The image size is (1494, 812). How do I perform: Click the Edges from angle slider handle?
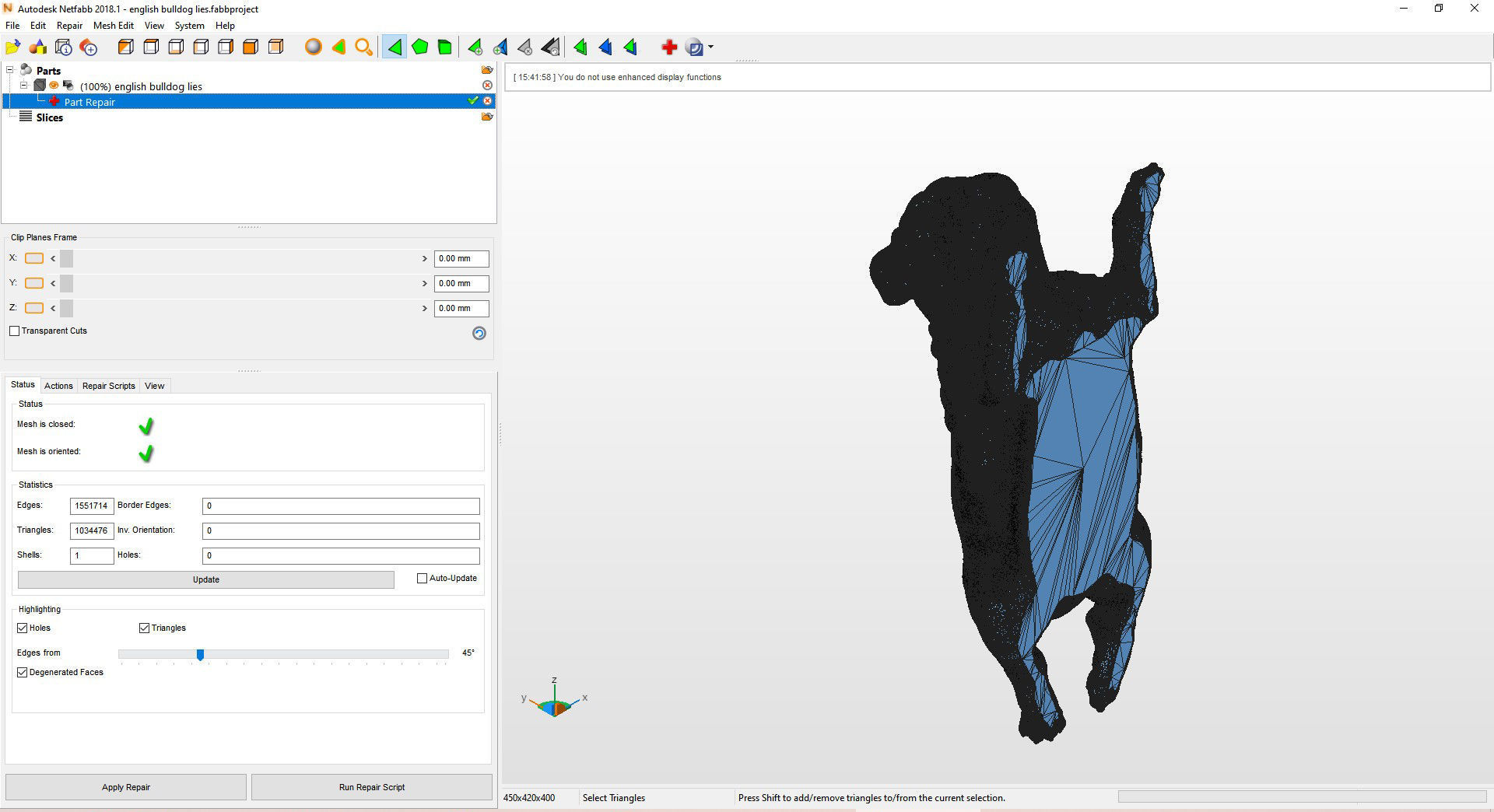pos(200,655)
